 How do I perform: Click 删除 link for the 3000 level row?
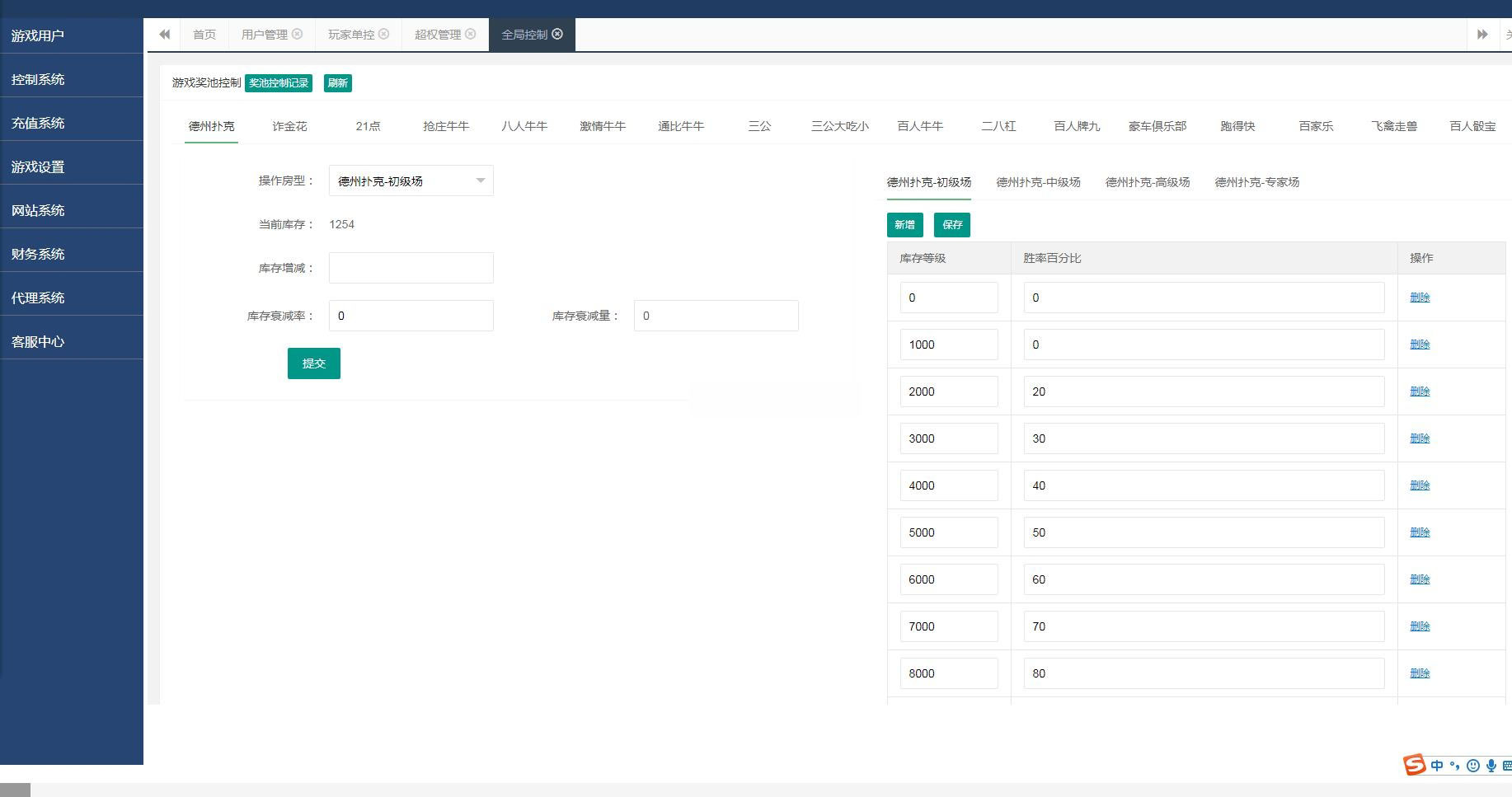(1419, 438)
